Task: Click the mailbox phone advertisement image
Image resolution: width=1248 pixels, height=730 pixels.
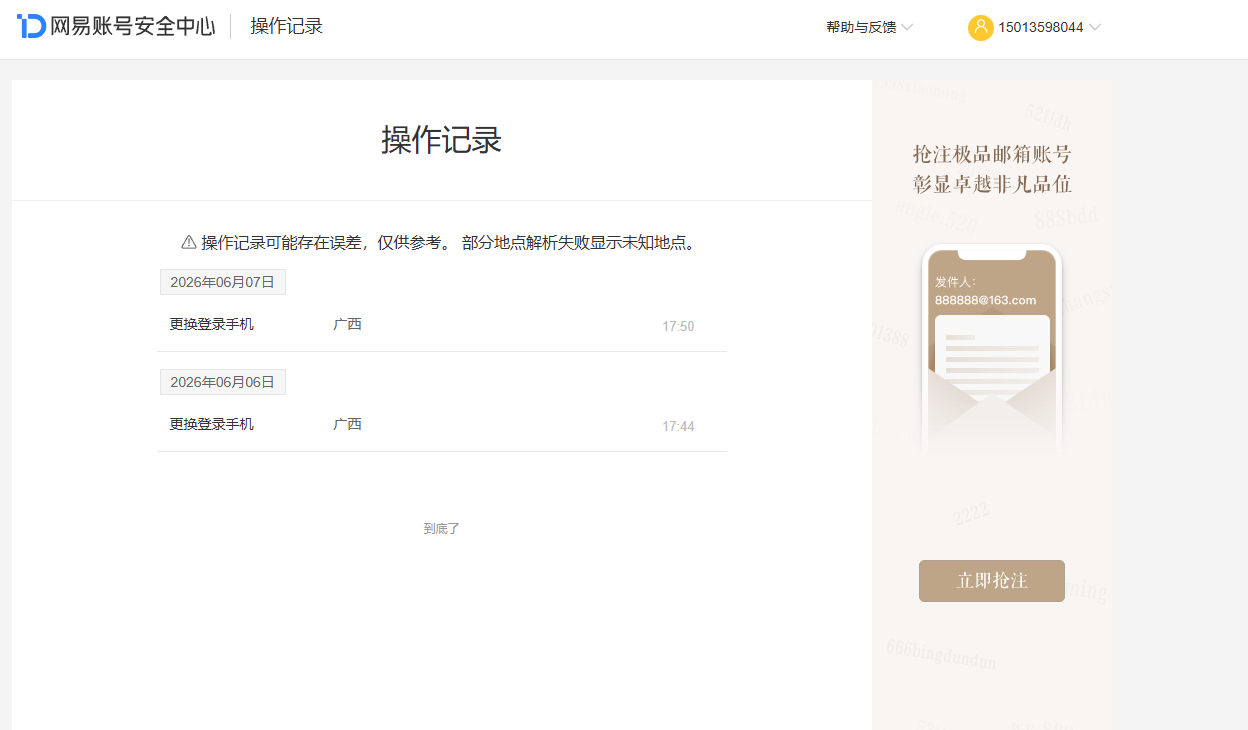Action: [991, 350]
